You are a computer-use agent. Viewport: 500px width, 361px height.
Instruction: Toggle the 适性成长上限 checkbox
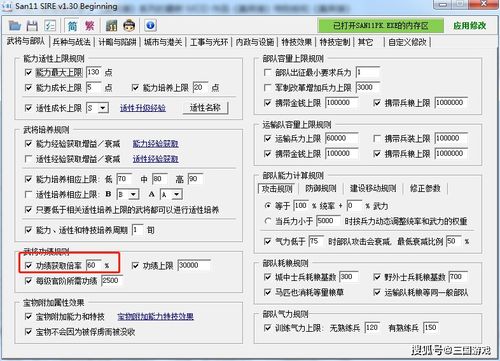point(29,108)
